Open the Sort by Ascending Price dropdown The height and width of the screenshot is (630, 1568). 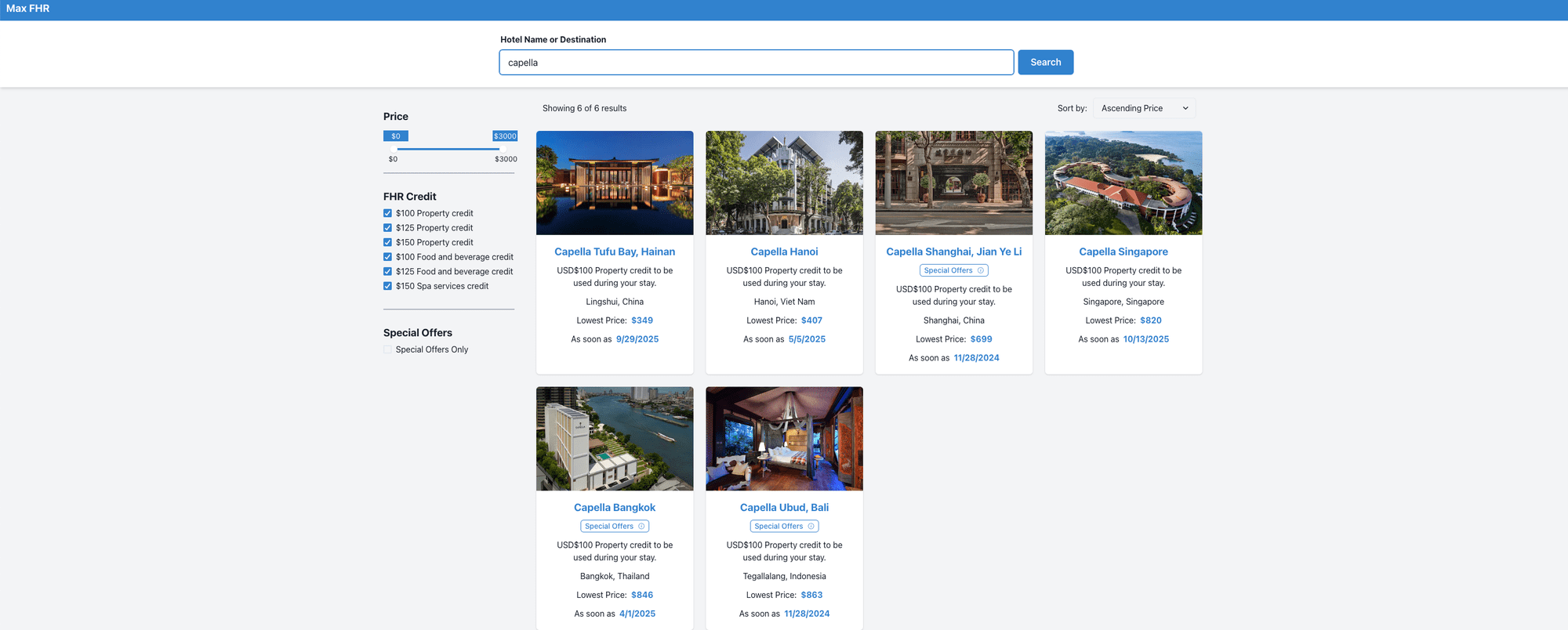point(1144,108)
